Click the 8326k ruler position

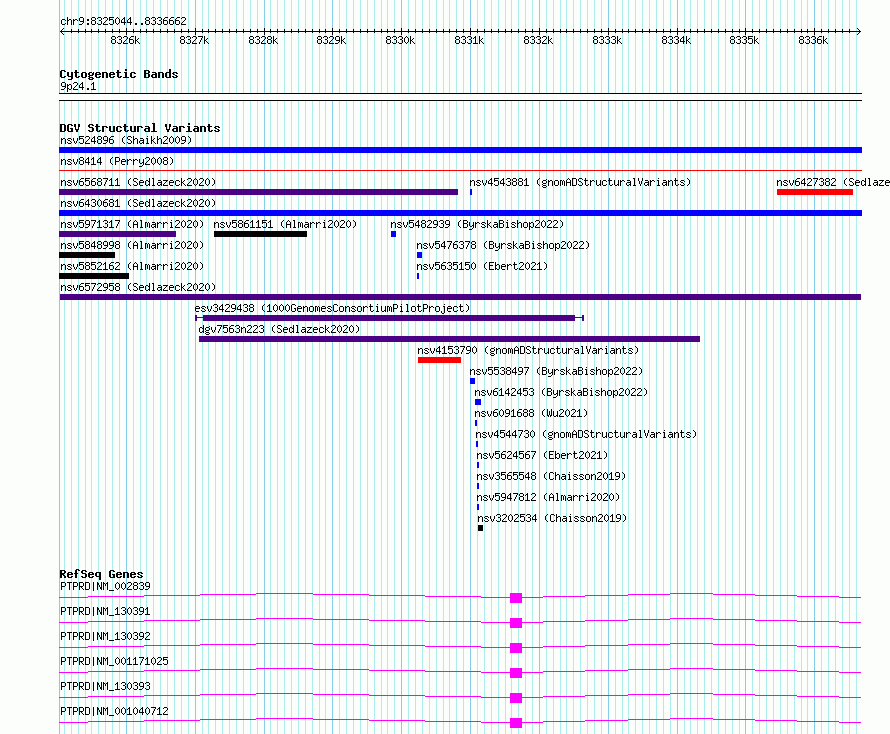125,41
